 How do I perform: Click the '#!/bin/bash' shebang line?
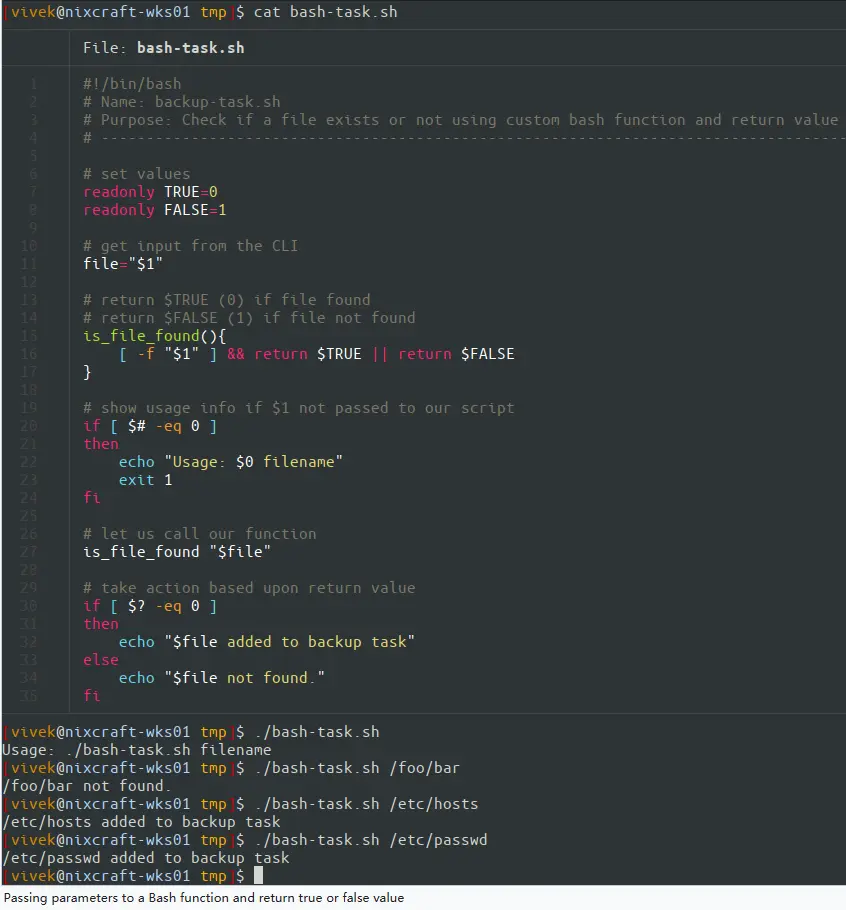click(132, 84)
